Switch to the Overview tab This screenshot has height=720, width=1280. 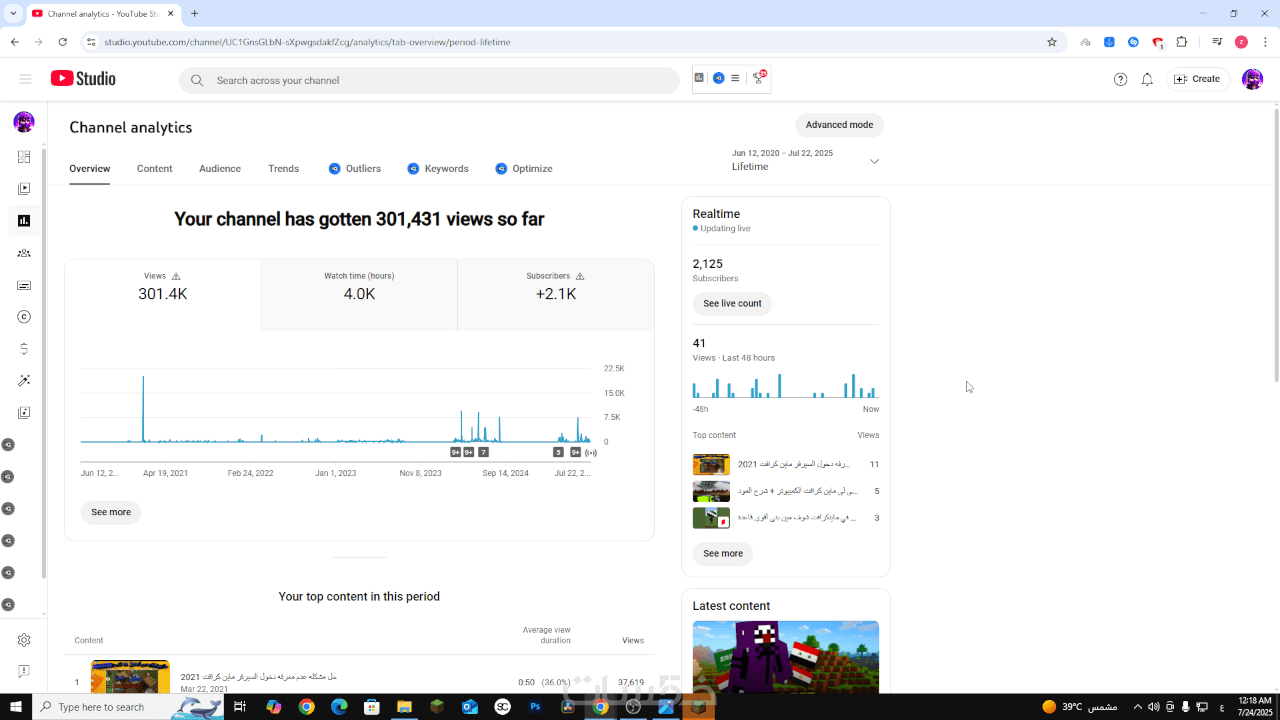pos(90,168)
